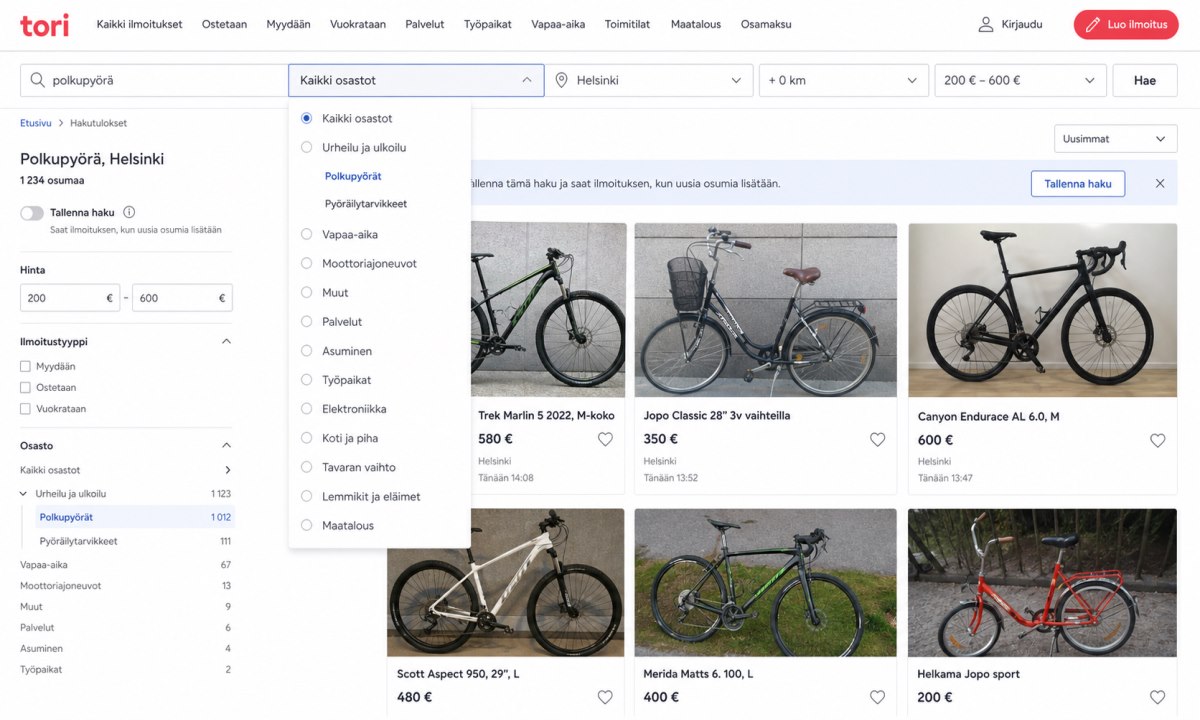Open the Jopo Classic bicycle photo

768,310
